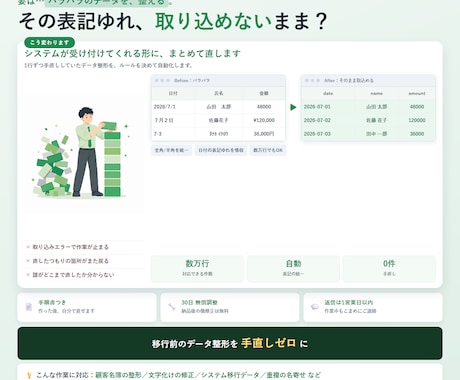
Task: Click the 金額 column header in Before table
Action: point(264,93)
